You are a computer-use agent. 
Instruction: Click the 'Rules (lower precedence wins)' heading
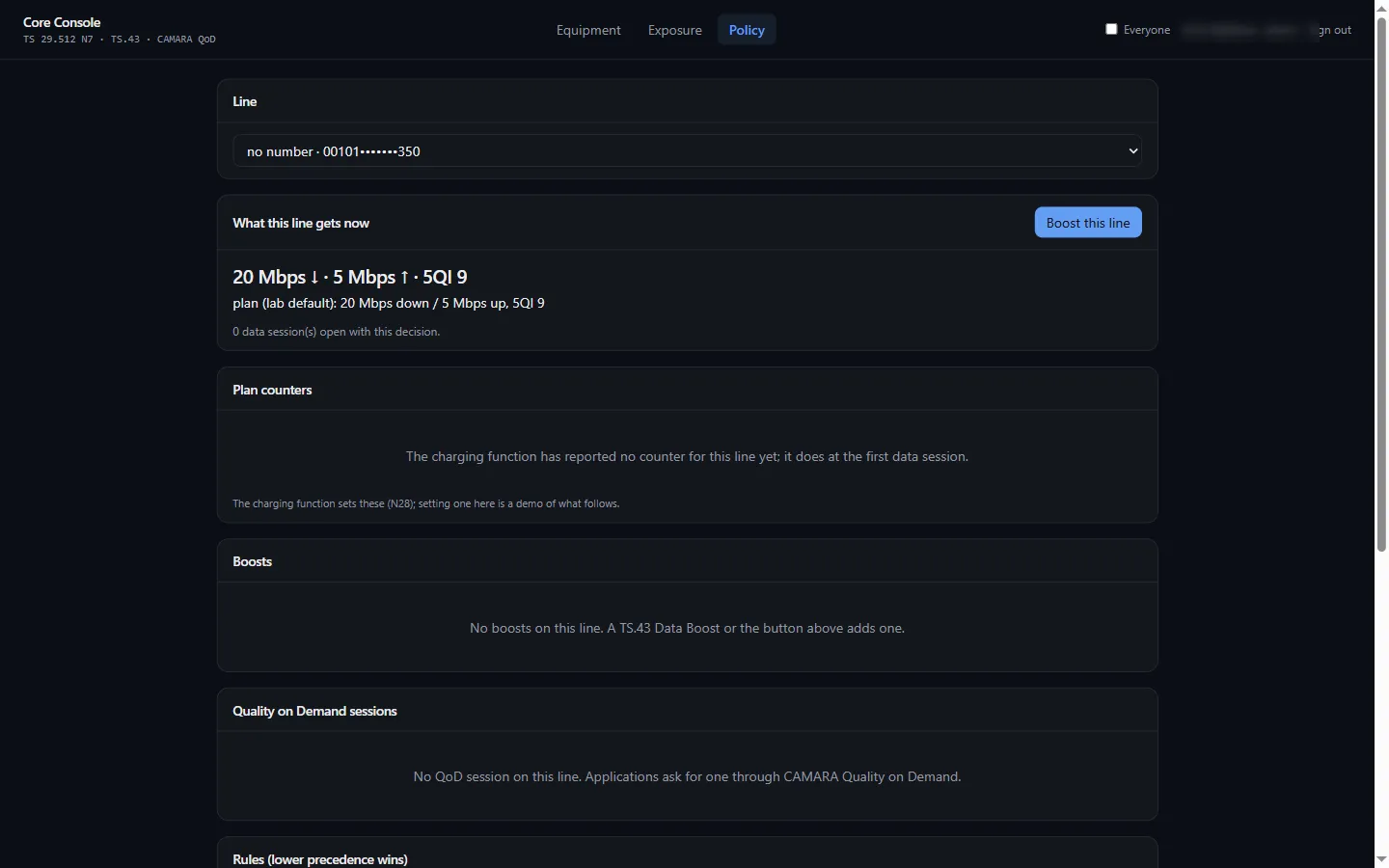[x=320, y=859]
